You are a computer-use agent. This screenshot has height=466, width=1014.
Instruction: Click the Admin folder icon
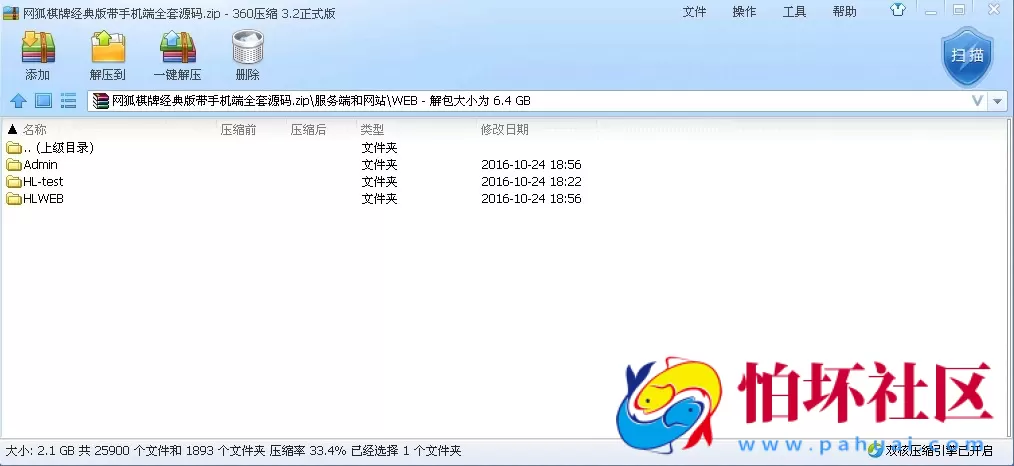pyautogui.click(x=14, y=165)
